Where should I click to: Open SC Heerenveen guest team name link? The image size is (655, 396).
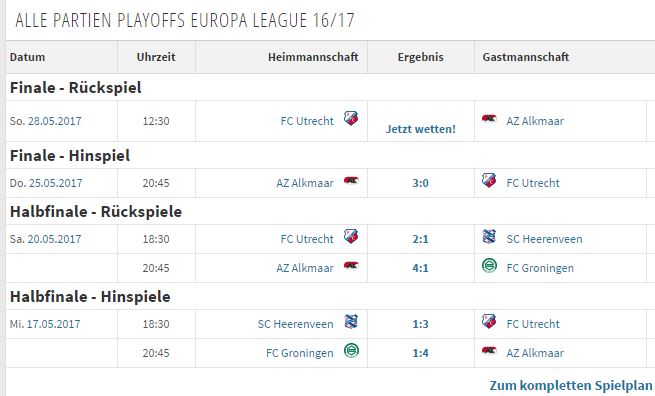coord(544,239)
